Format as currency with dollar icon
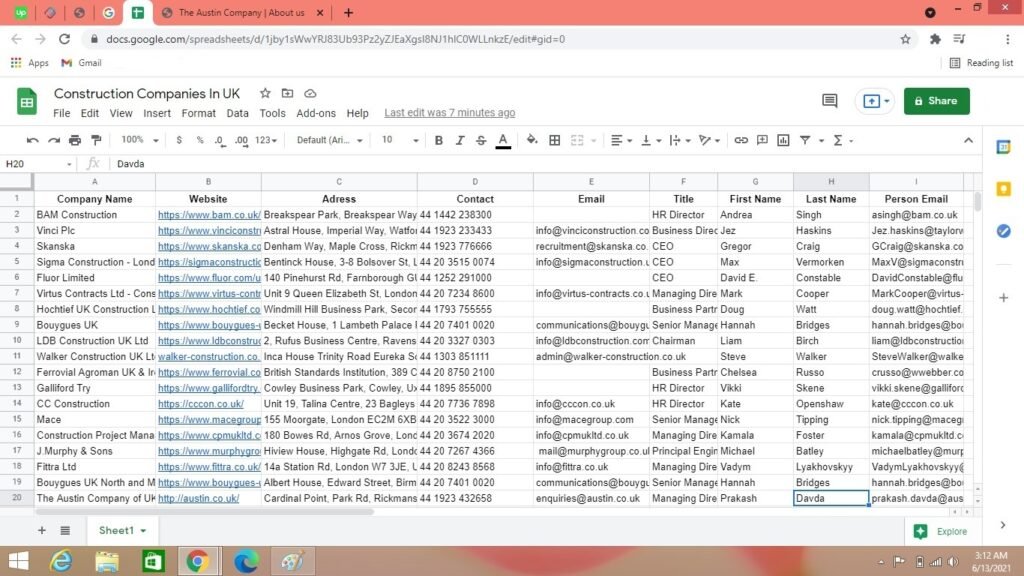The height and width of the screenshot is (576, 1024). [179, 140]
